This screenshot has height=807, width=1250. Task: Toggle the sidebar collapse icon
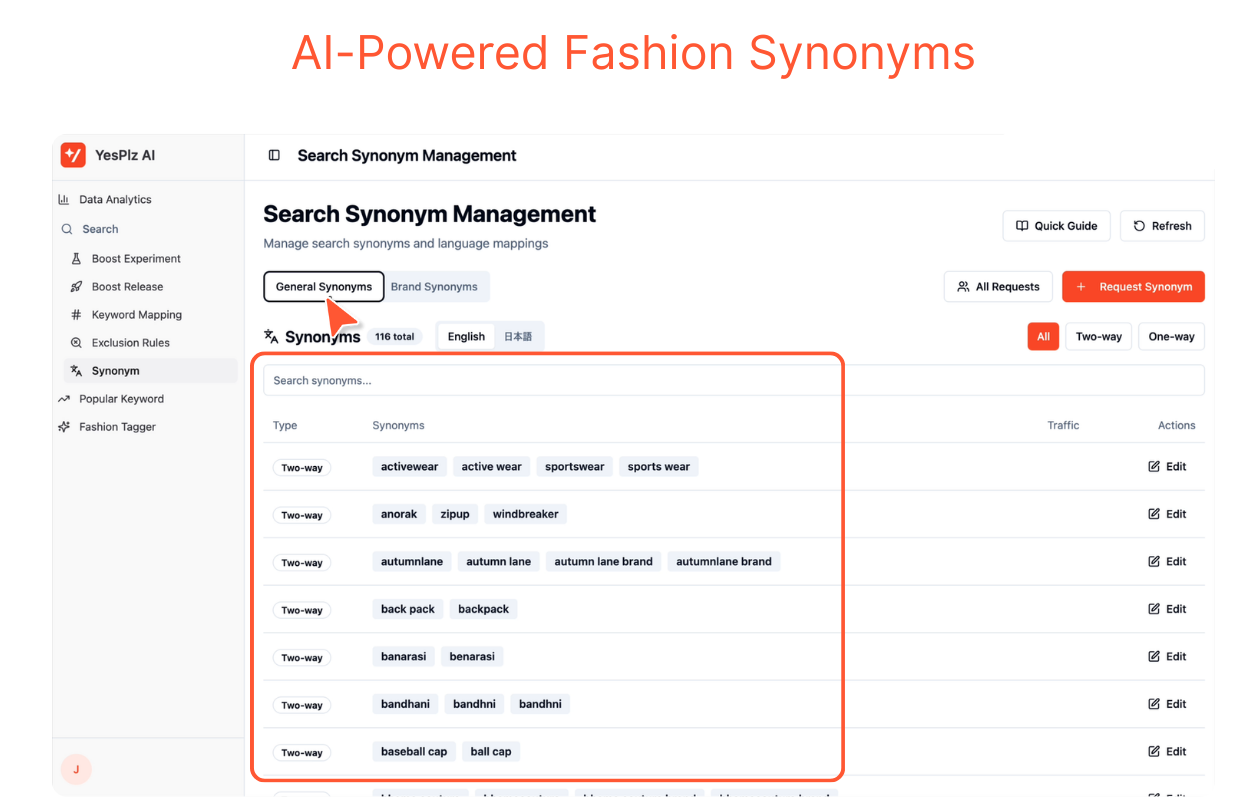tap(274, 156)
